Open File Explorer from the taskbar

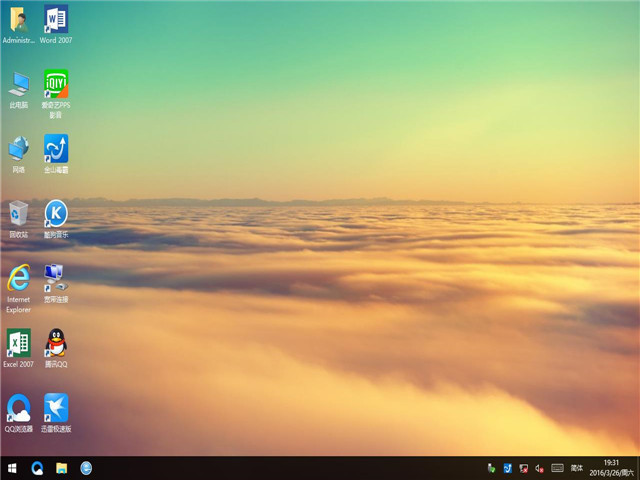62,468
